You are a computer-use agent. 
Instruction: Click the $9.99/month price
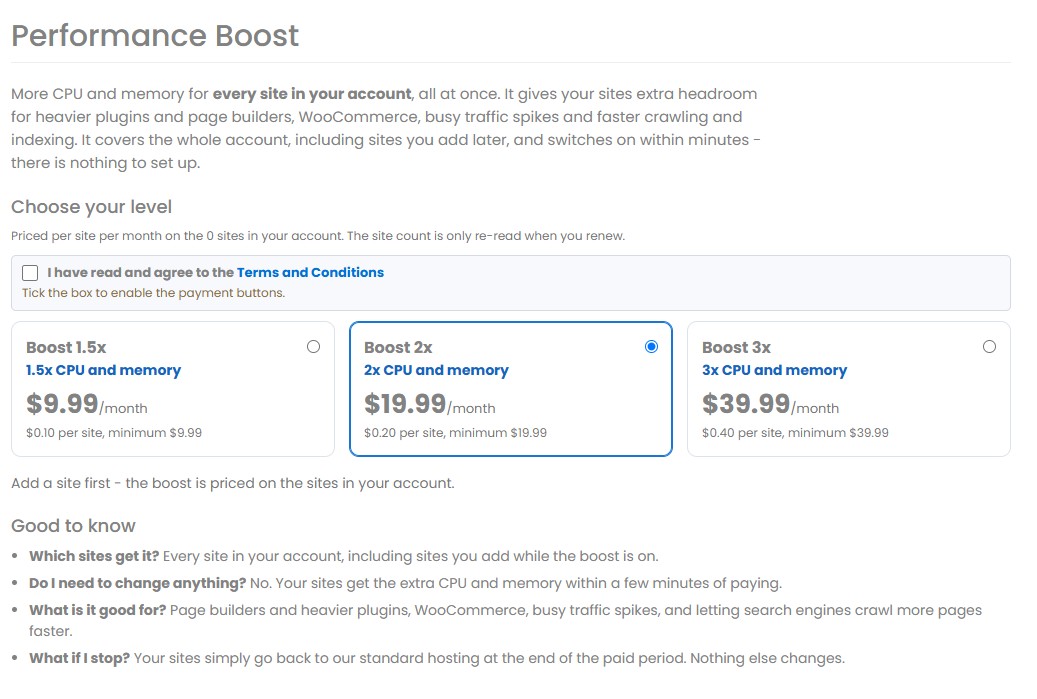[87, 404]
